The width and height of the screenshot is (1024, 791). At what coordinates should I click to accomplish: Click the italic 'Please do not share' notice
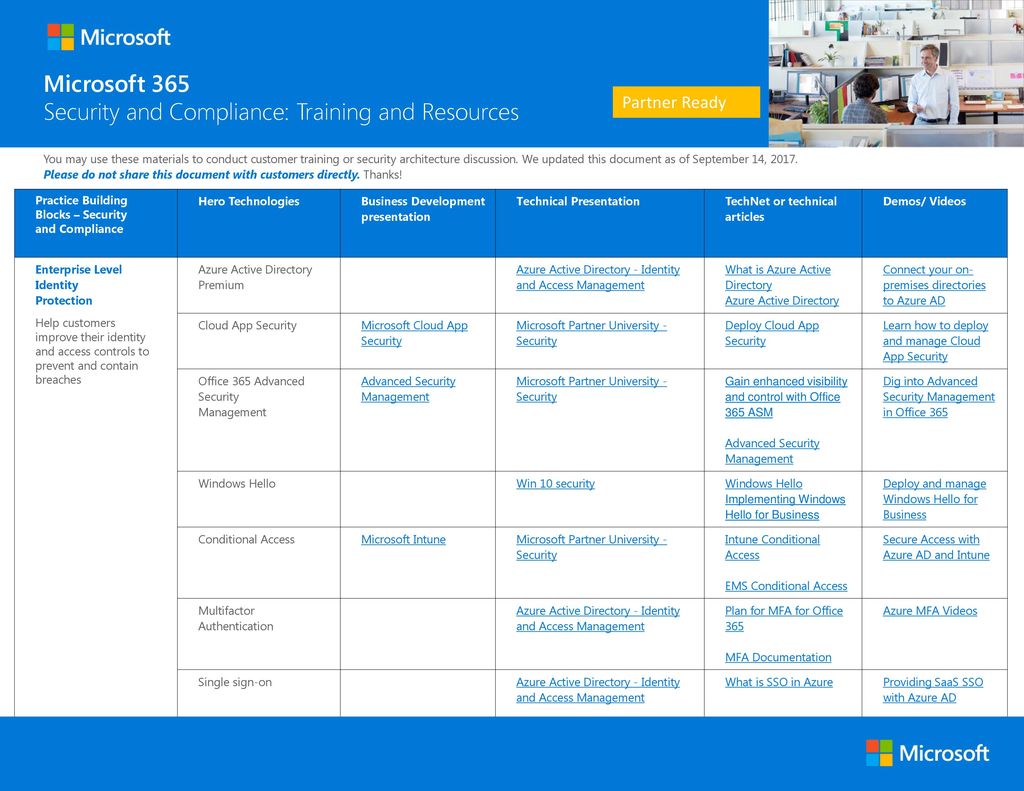point(201,174)
